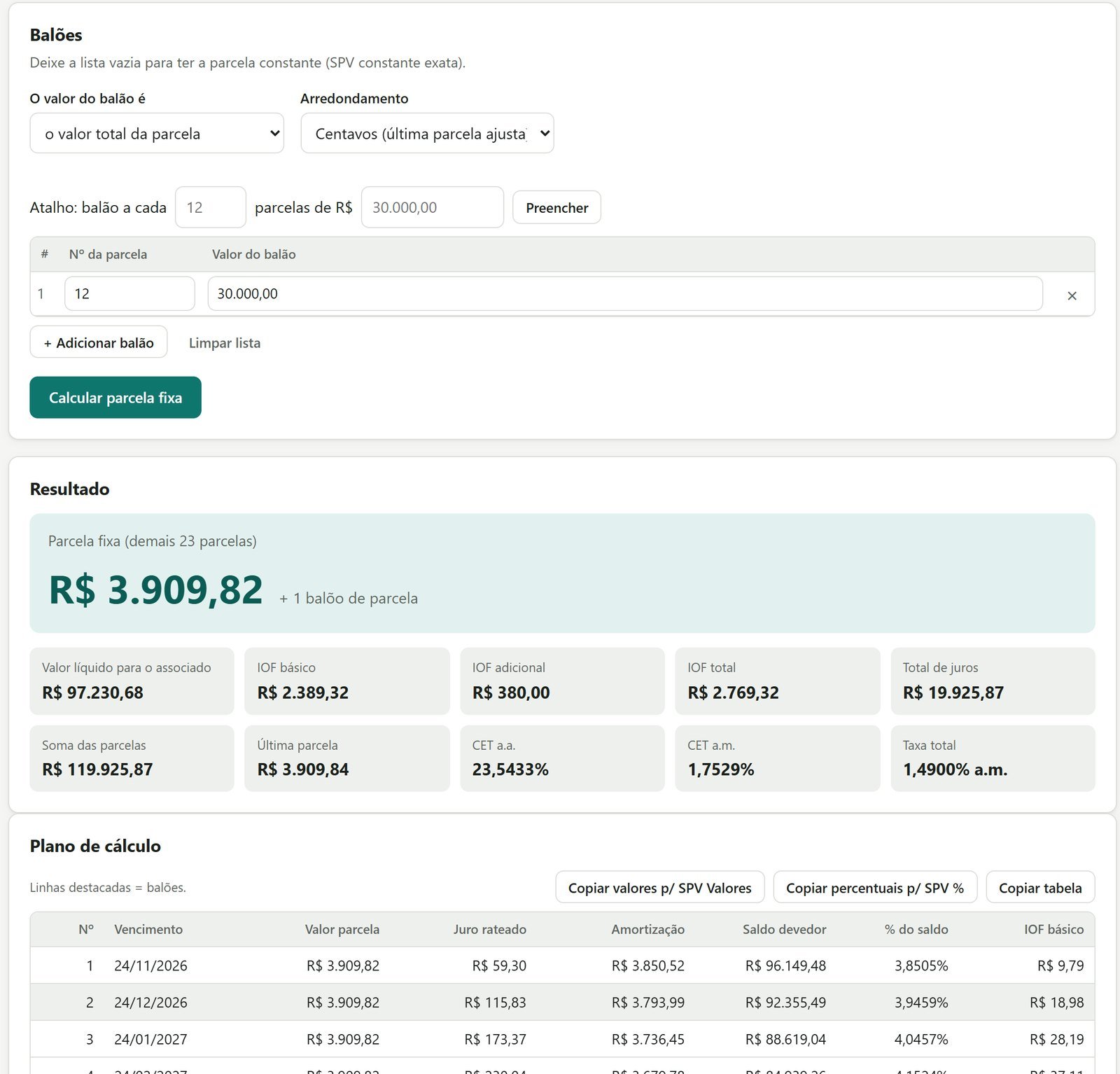The width and height of the screenshot is (1120, 1074).
Task: Click the Vencimento column header
Action: tap(148, 929)
